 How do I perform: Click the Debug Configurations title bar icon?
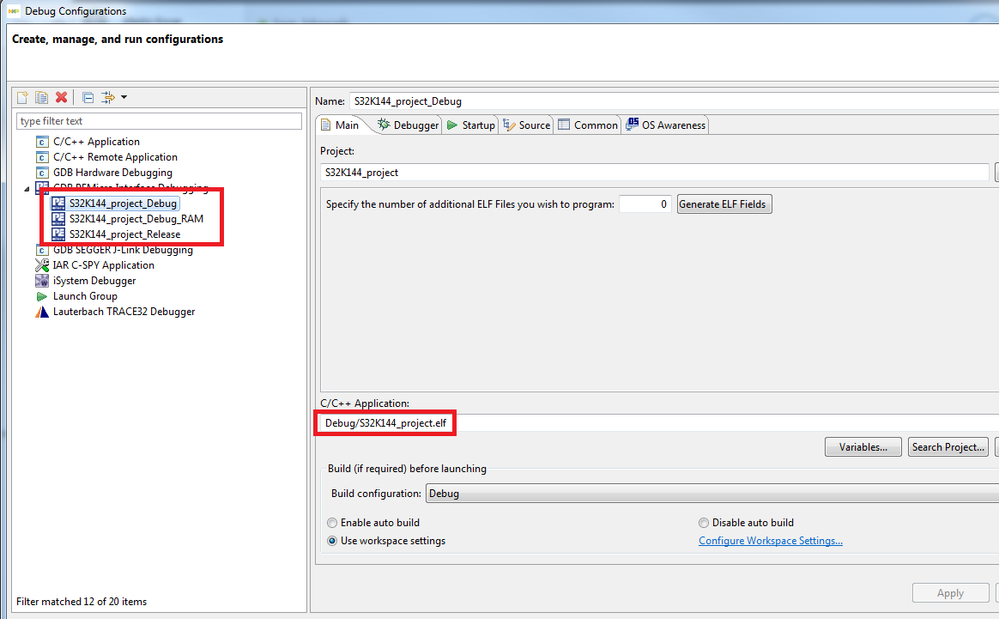[x=13, y=11]
